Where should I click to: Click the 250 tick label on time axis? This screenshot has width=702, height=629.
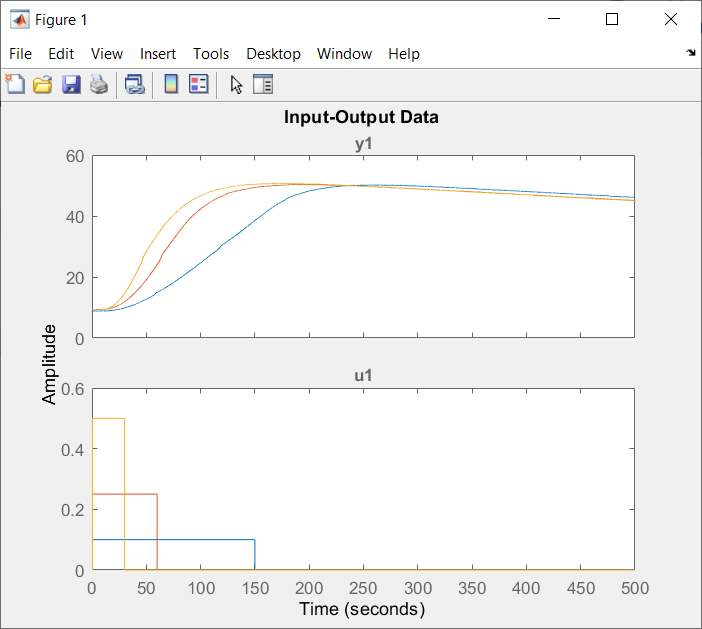point(363,588)
